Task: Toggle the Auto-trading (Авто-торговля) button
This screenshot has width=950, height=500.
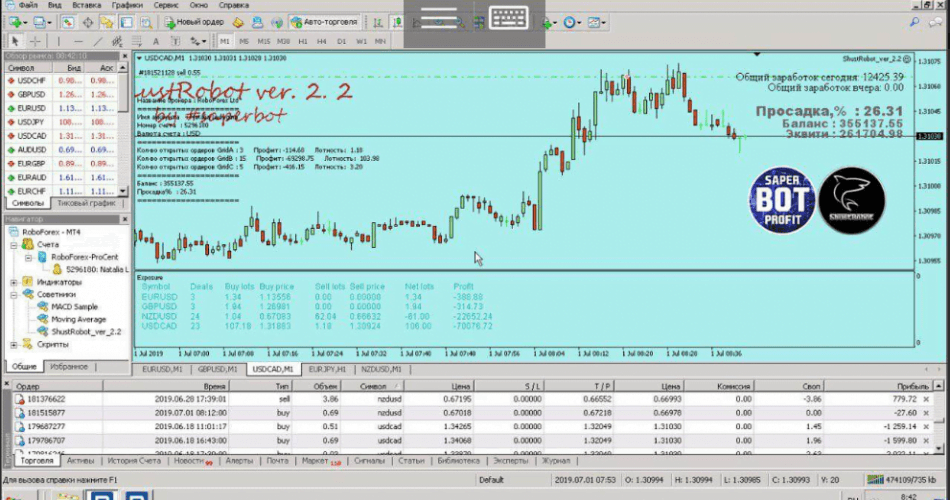Action: point(322,22)
